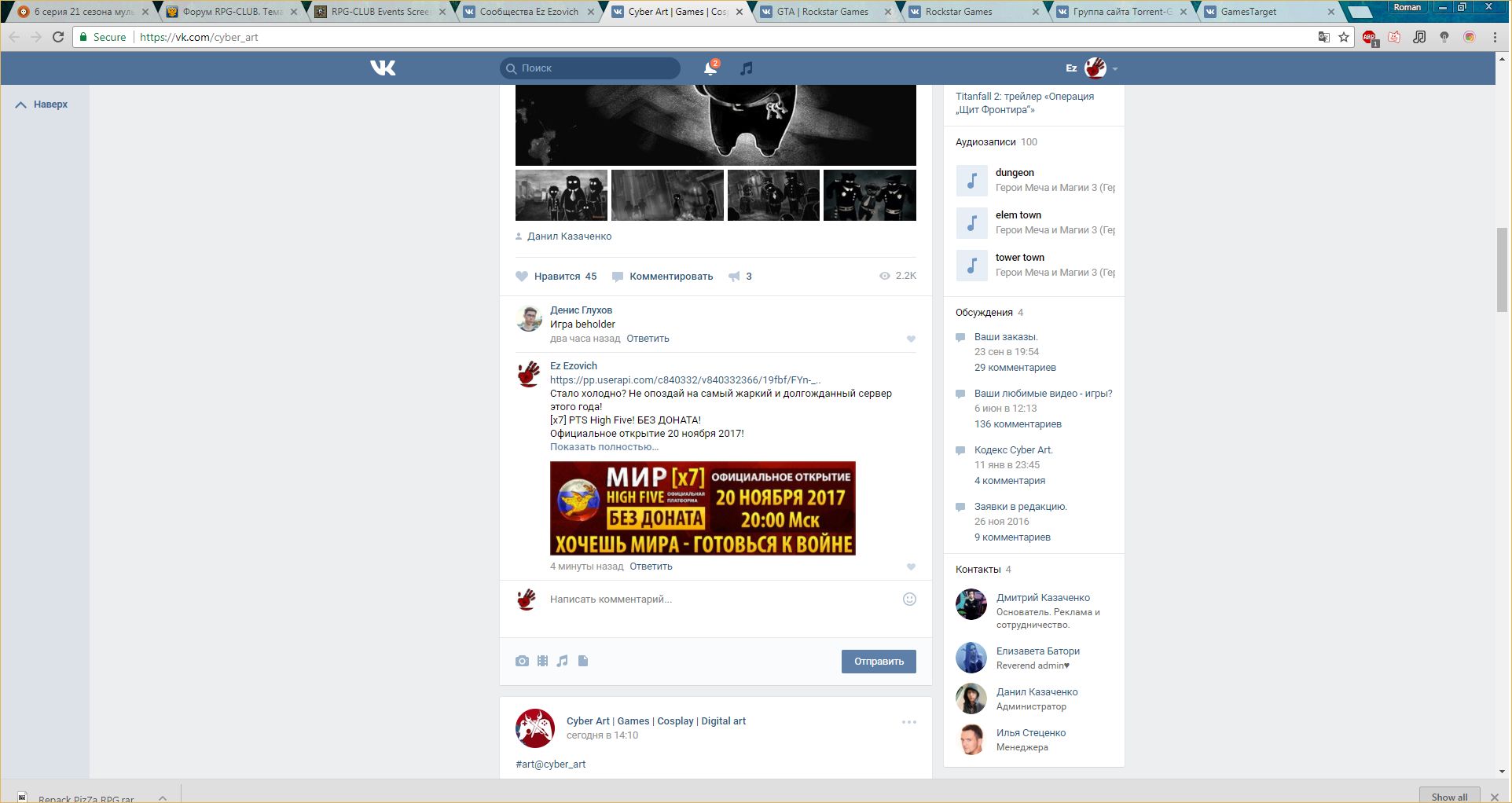Play the dungeon audio track
The height and width of the screenshot is (803, 1512).
971,181
